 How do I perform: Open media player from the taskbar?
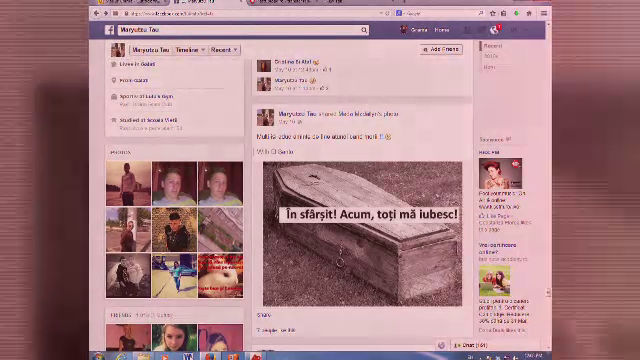(165, 357)
